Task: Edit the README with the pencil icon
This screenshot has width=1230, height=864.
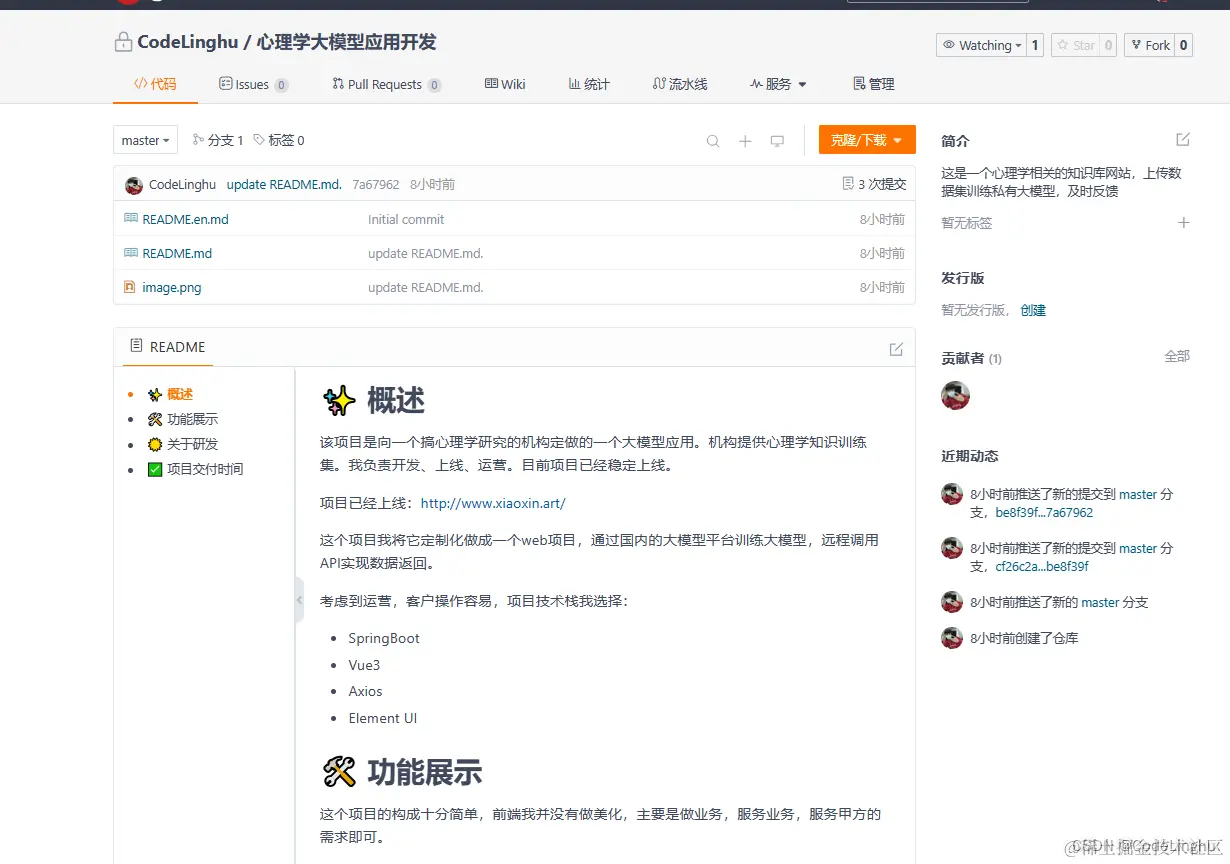Action: (x=895, y=346)
